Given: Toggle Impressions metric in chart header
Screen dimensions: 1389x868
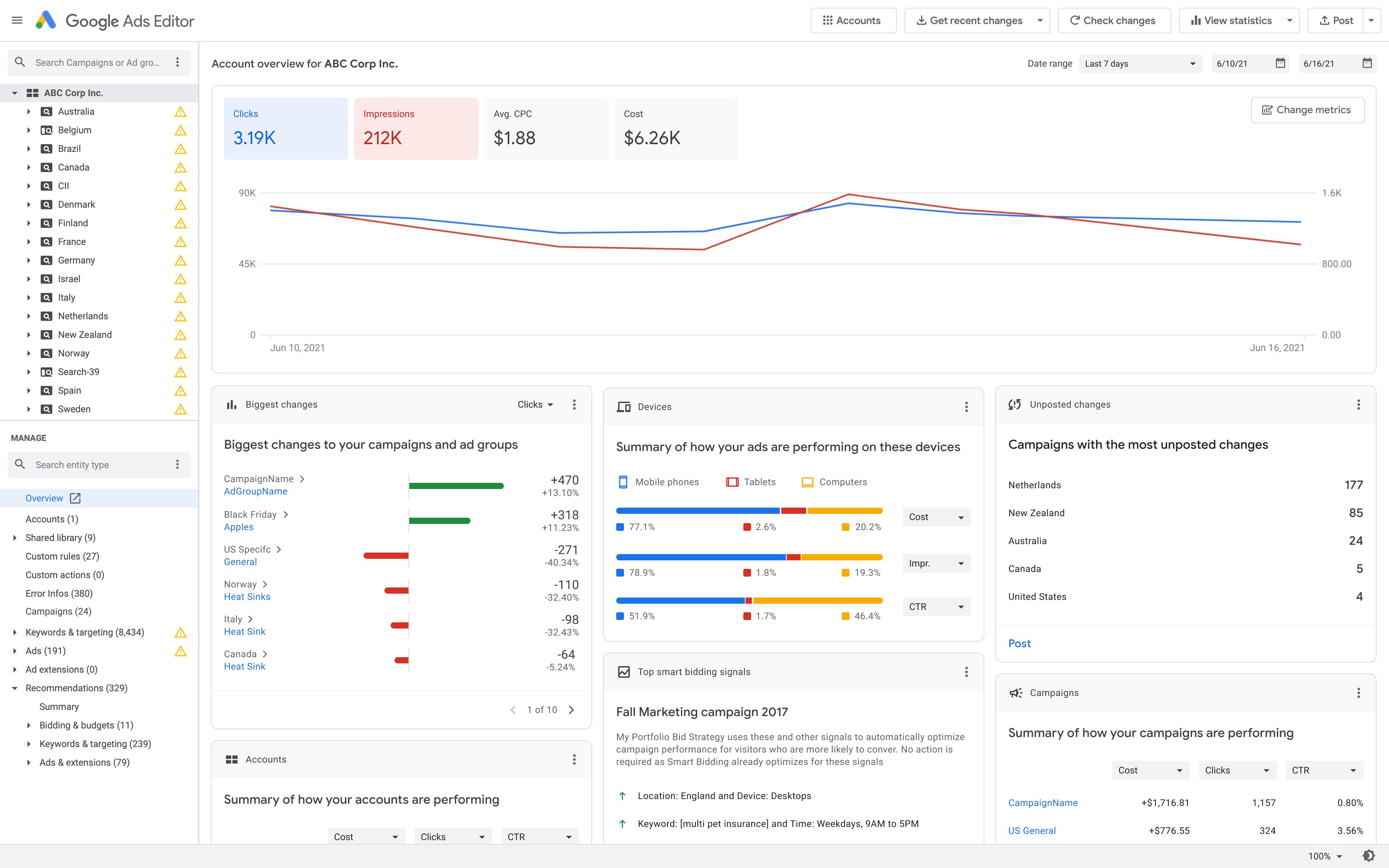Looking at the screenshot, I should point(416,127).
